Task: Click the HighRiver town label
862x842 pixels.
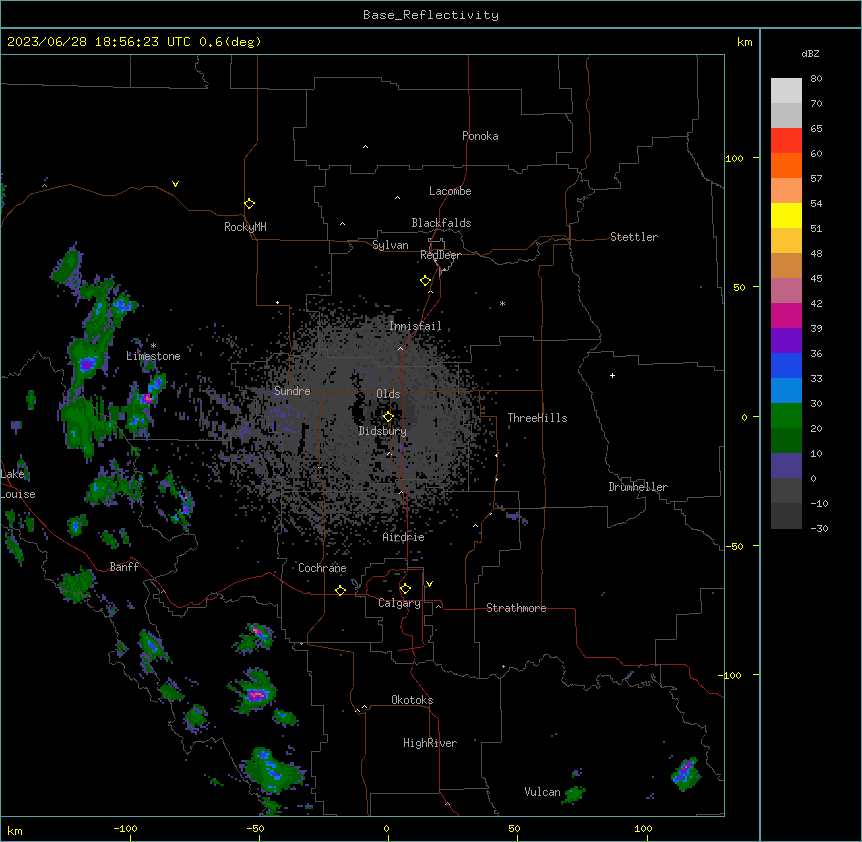Action: coord(430,743)
